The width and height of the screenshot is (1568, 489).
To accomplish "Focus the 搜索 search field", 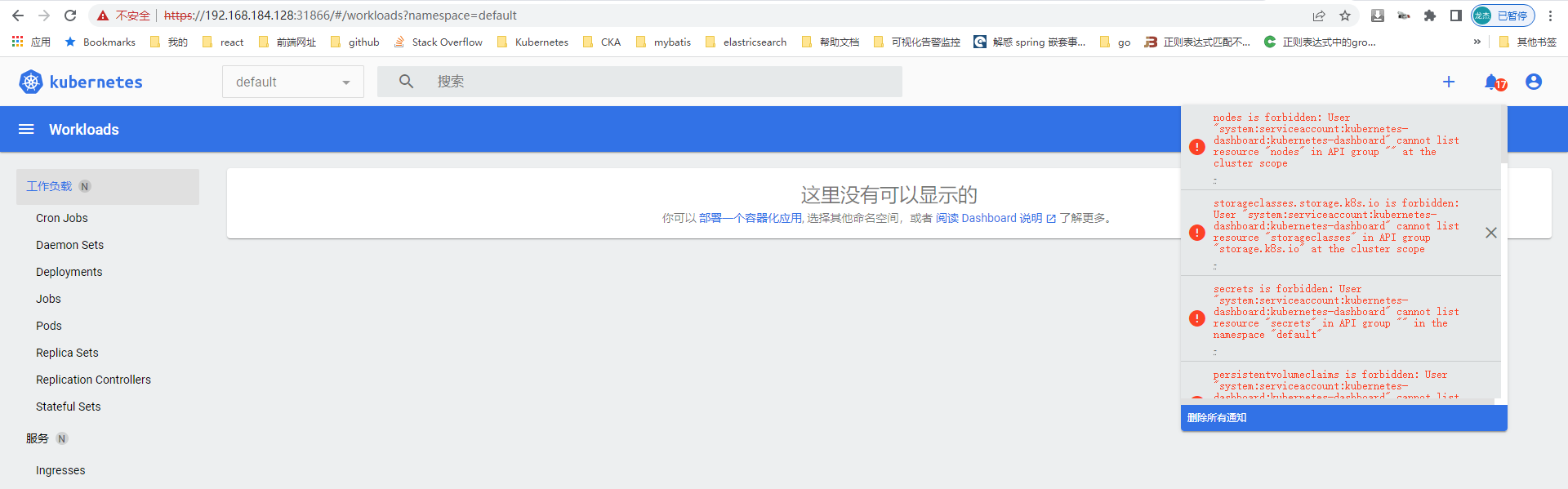I will 639,82.
